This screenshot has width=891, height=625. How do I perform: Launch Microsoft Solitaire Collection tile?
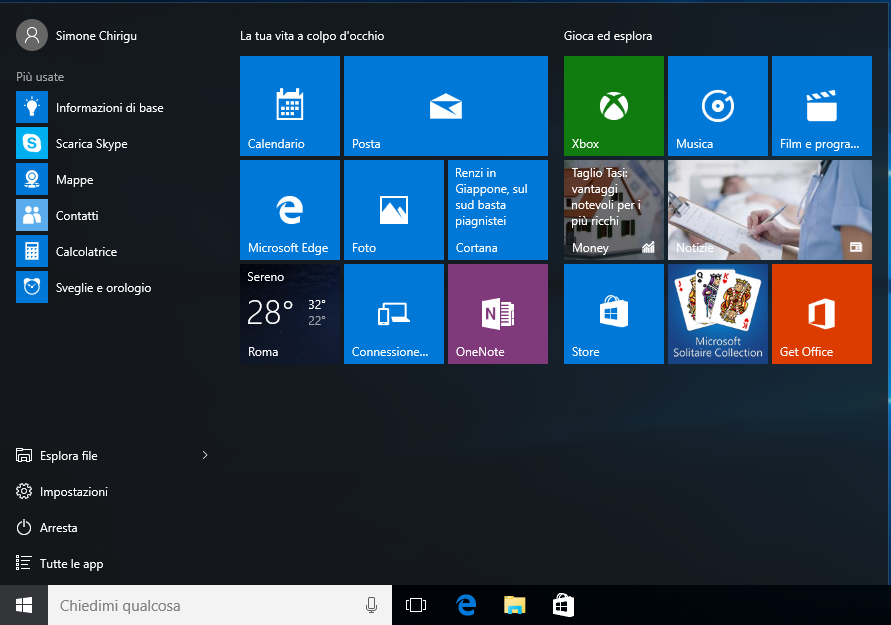pos(718,314)
